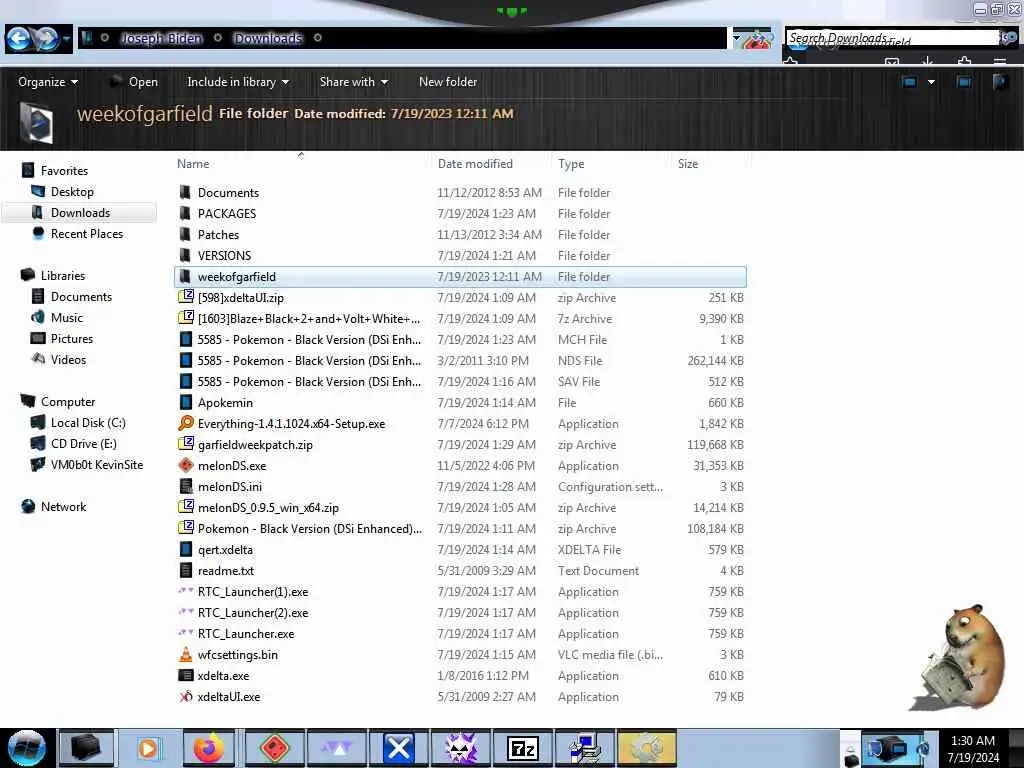This screenshot has width=1024, height=768.
Task: Go forward with the Forward arrow button
Action: (x=46, y=39)
